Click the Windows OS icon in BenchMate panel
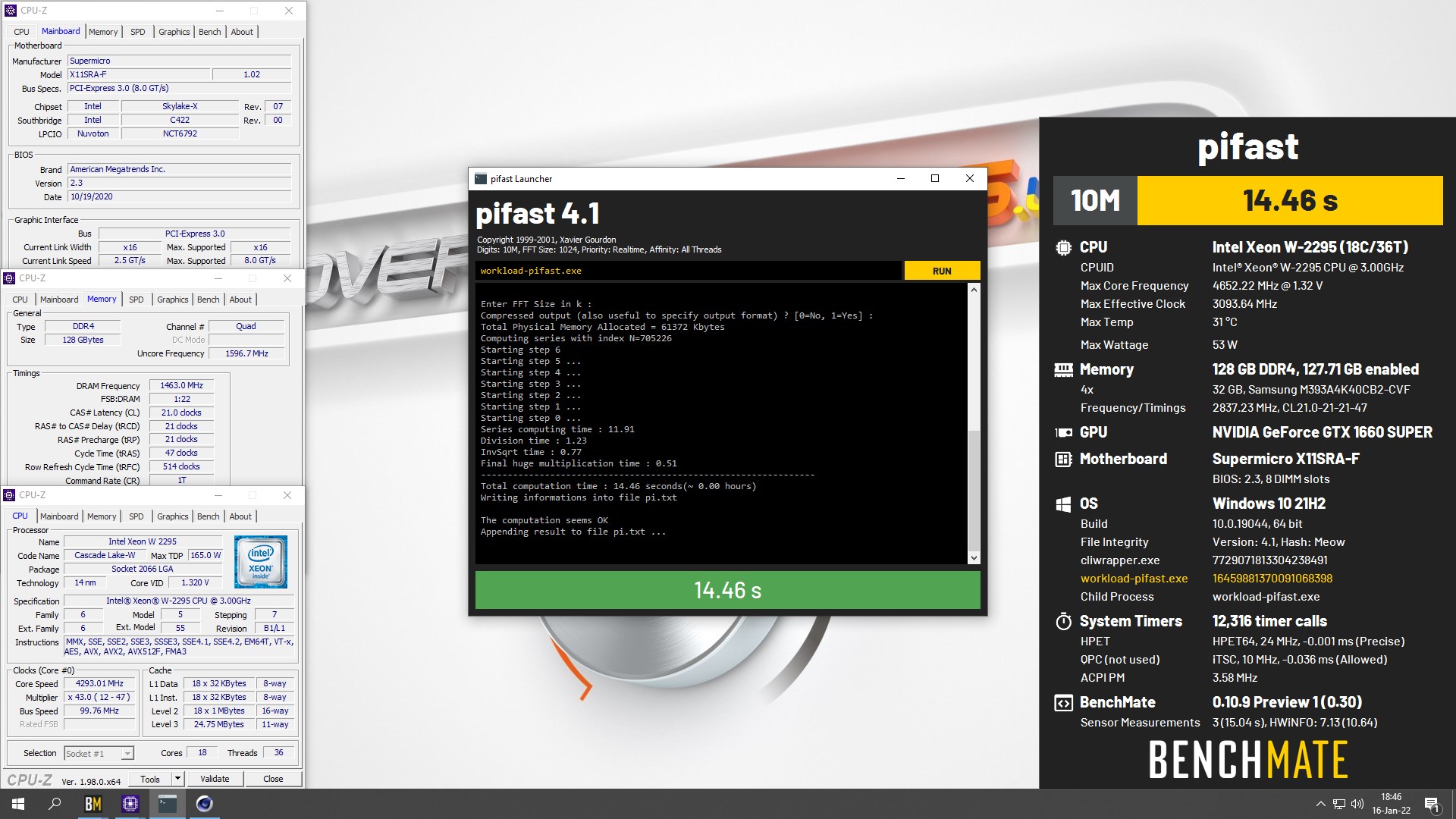Screen dimensions: 1456x819 coord(1063,504)
